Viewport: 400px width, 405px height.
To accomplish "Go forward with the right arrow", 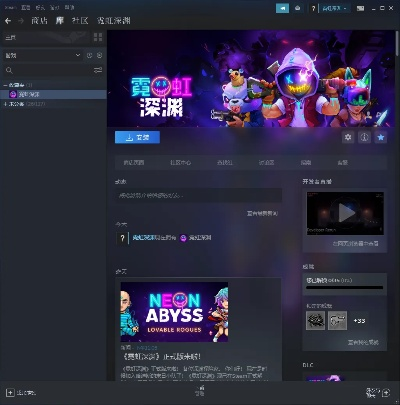I will click(x=21, y=21).
